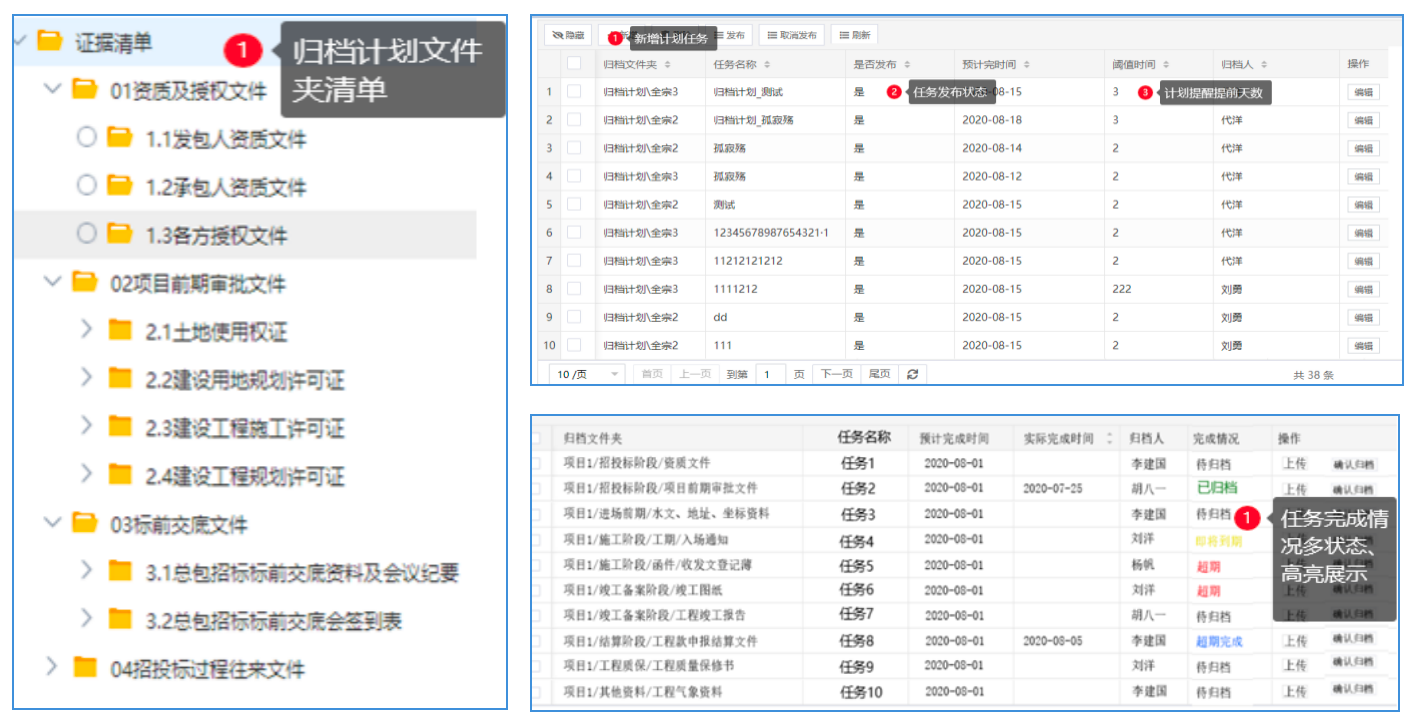The width and height of the screenshot is (1414, 720).
Task: Expand the 04招投标过程往来文件 folder
Action: tap(52, 667)
